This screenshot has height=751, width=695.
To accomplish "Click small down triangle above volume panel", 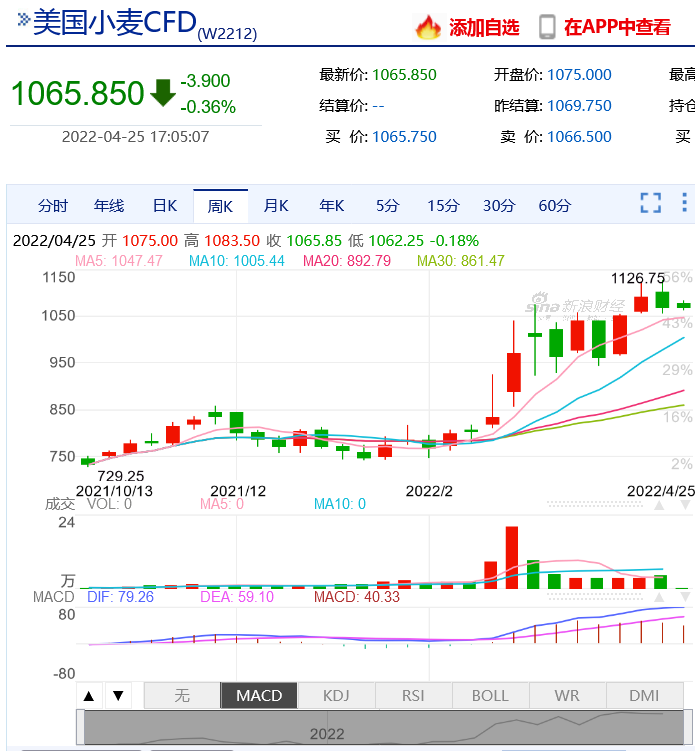I will [x=686, y=506].
